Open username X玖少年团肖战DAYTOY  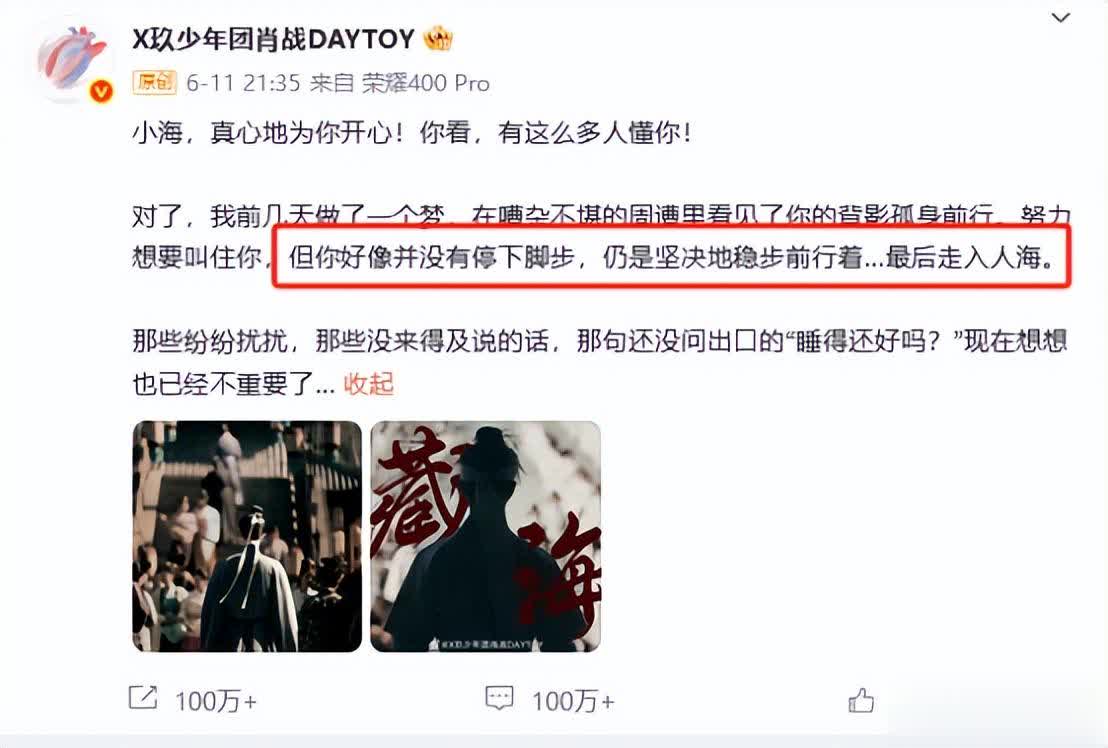pyautogui.click(x=273, y=39)
